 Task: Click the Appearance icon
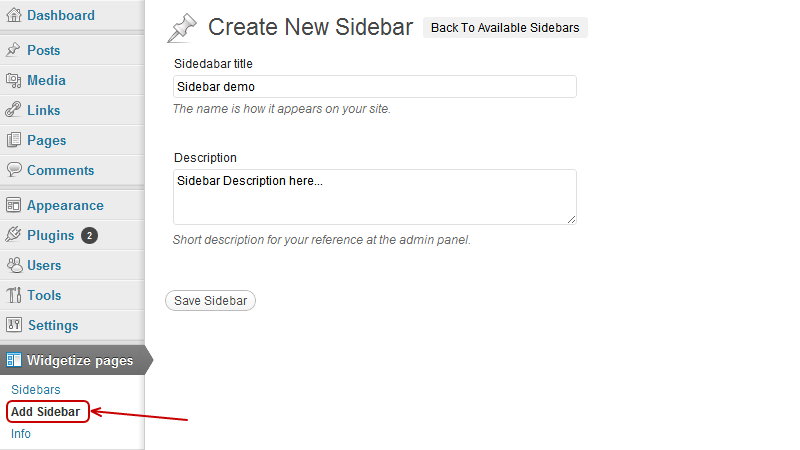(13, 205)
